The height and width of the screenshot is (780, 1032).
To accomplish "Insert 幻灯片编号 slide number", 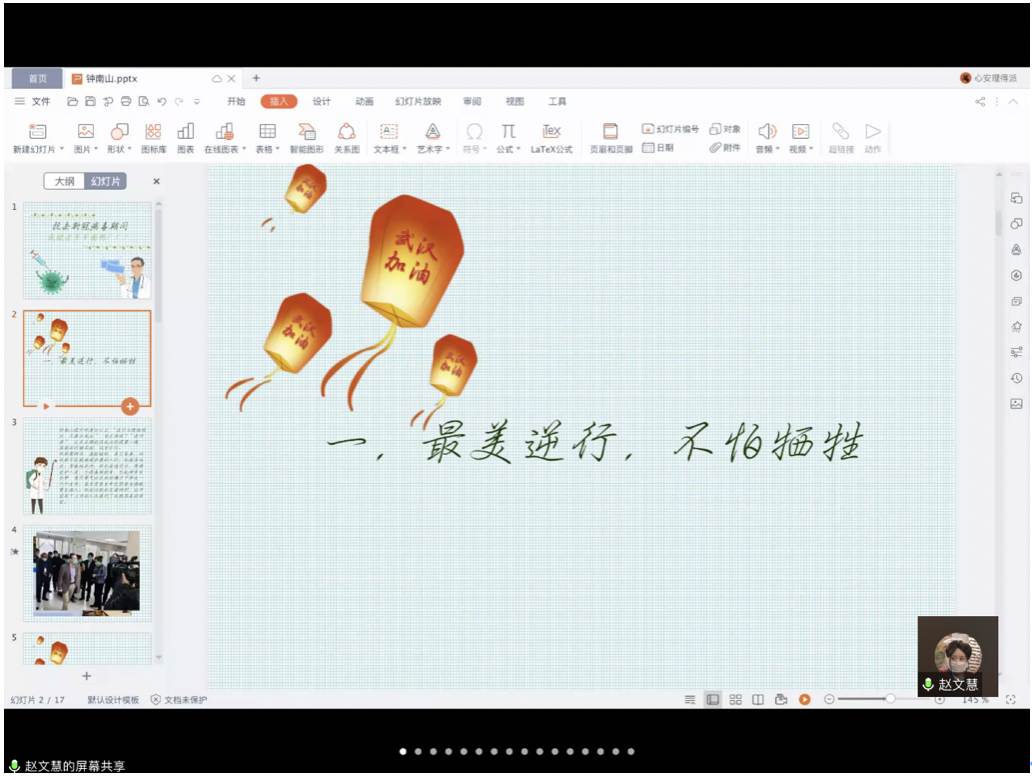I will [x=671, y=129].
